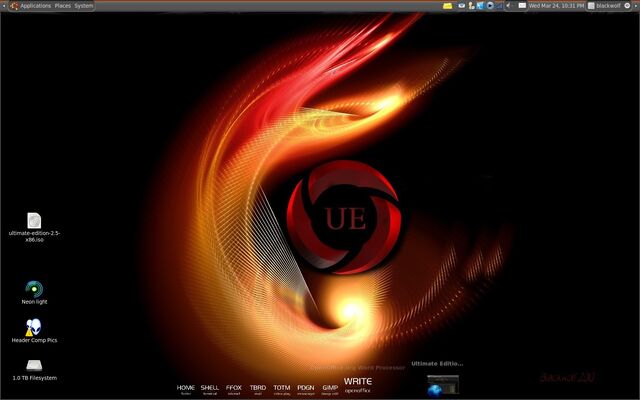Click the power session icon
Screen dimensions: 640x400
click(628, 6)
